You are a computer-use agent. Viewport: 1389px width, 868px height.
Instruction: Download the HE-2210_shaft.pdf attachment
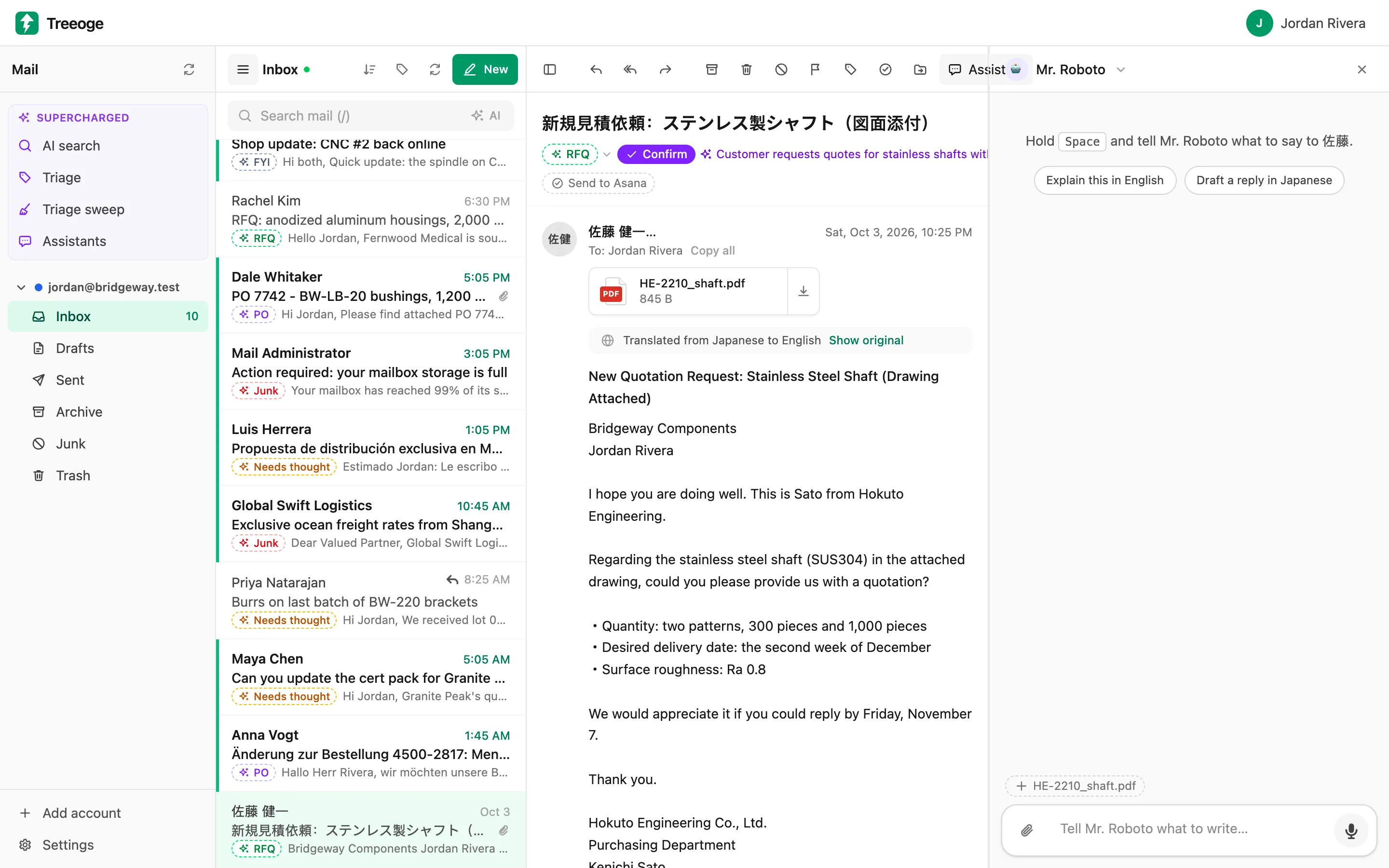[x=803, y=291]
